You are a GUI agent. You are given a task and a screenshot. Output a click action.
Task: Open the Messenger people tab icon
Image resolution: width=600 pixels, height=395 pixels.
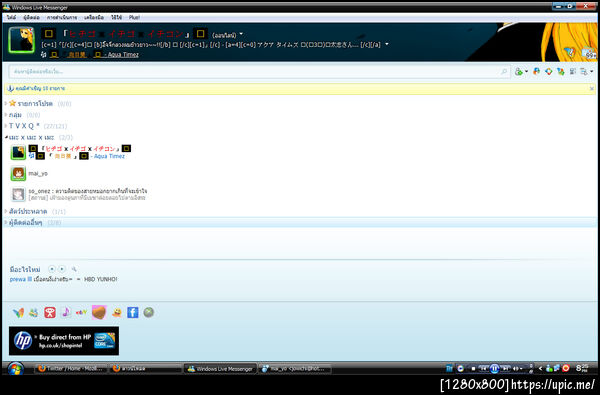tap(34, 312)
